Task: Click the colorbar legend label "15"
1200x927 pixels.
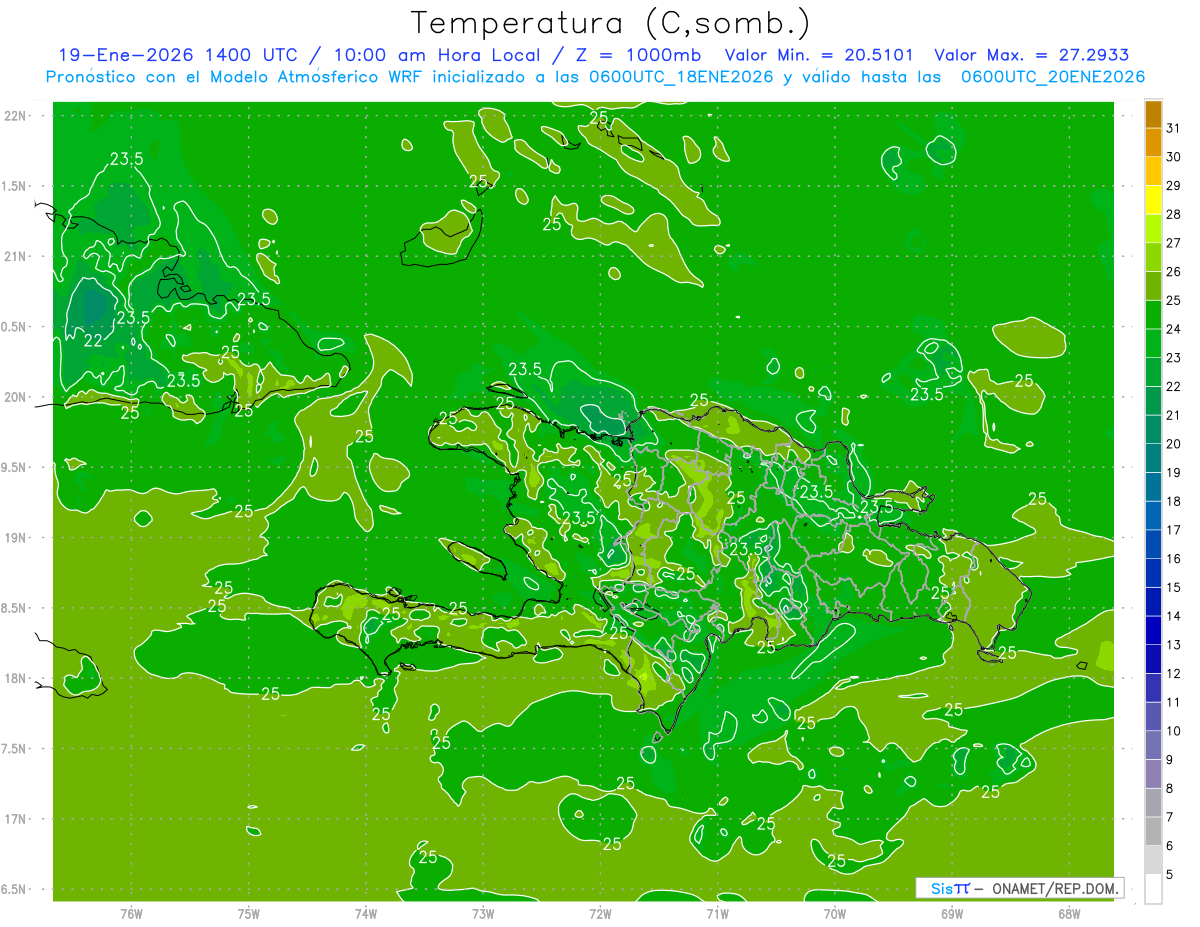Action: coord(1174,587)
